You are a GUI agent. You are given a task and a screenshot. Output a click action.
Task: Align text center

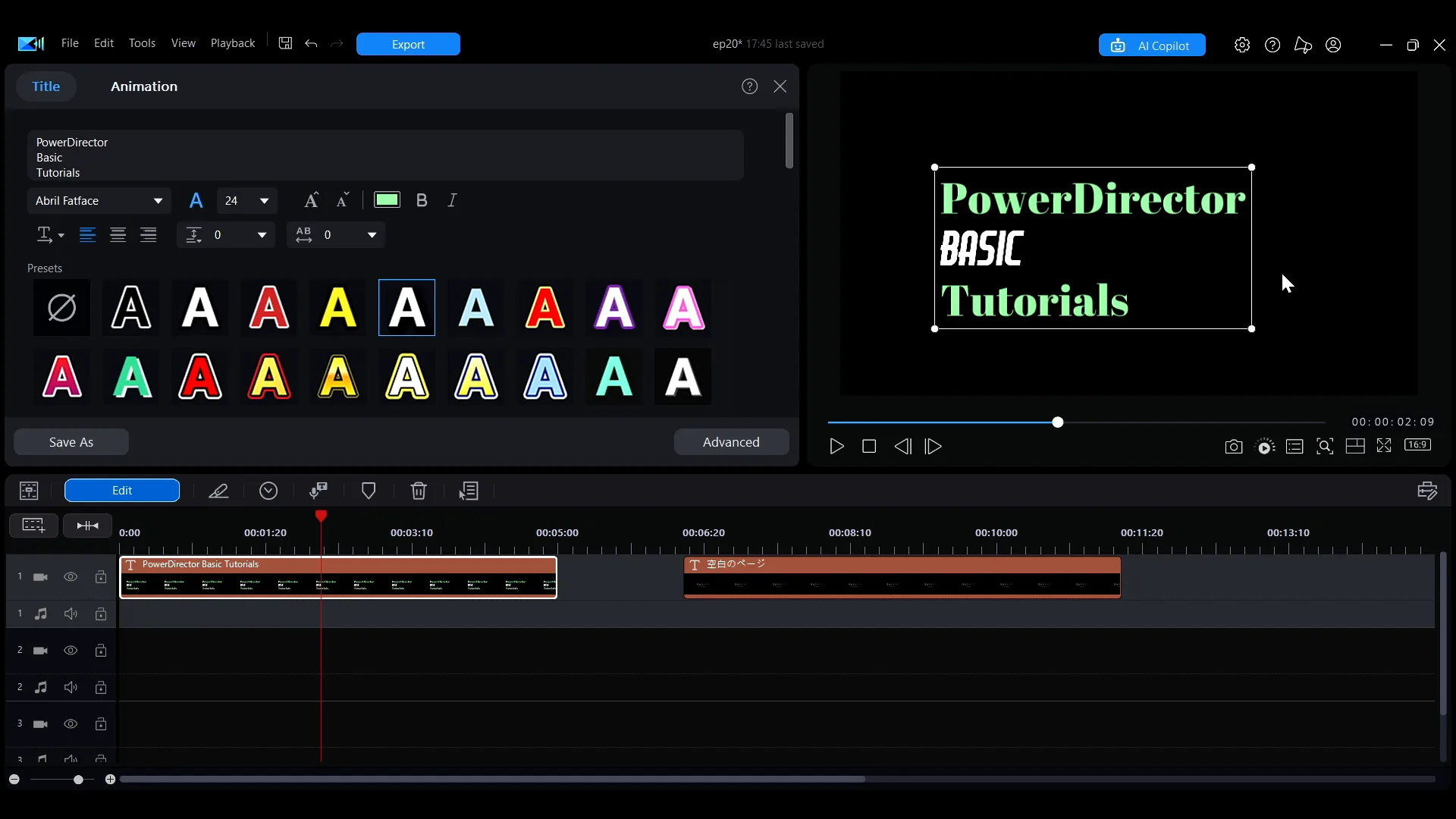click(118, 235)
